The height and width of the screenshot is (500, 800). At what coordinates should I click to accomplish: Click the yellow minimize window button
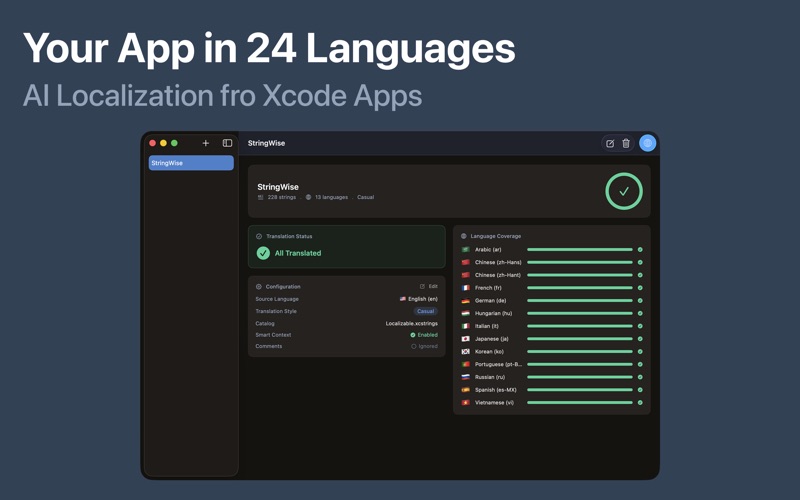163,143
